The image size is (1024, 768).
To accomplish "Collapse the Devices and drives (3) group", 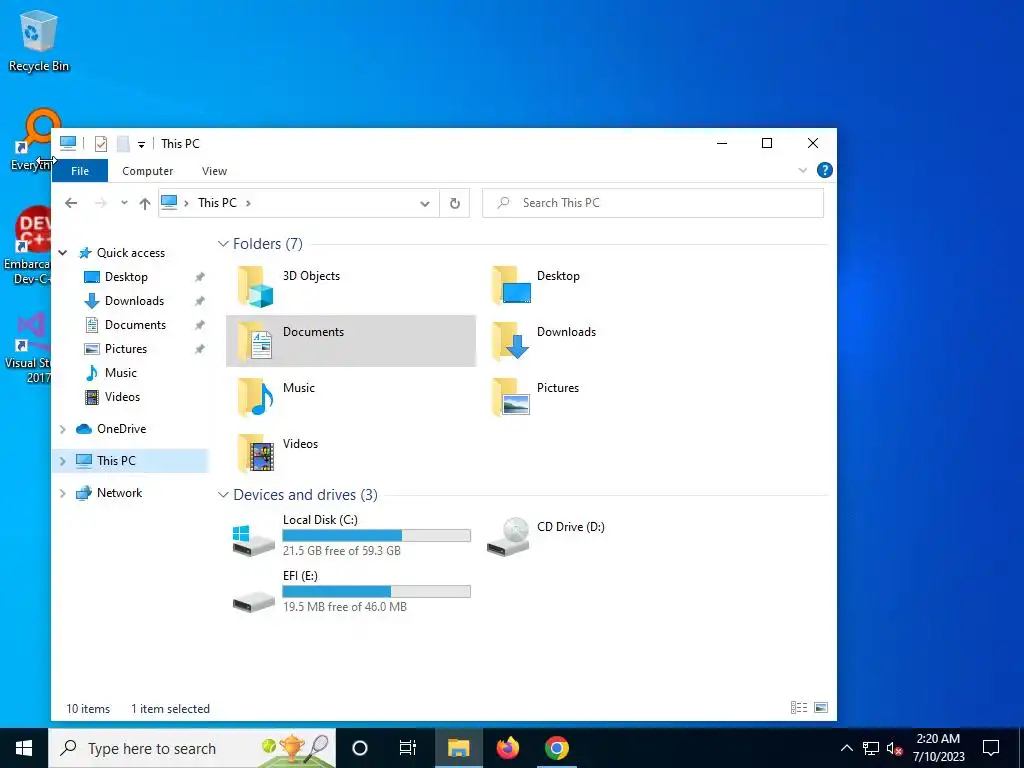I will coord(223,495).
